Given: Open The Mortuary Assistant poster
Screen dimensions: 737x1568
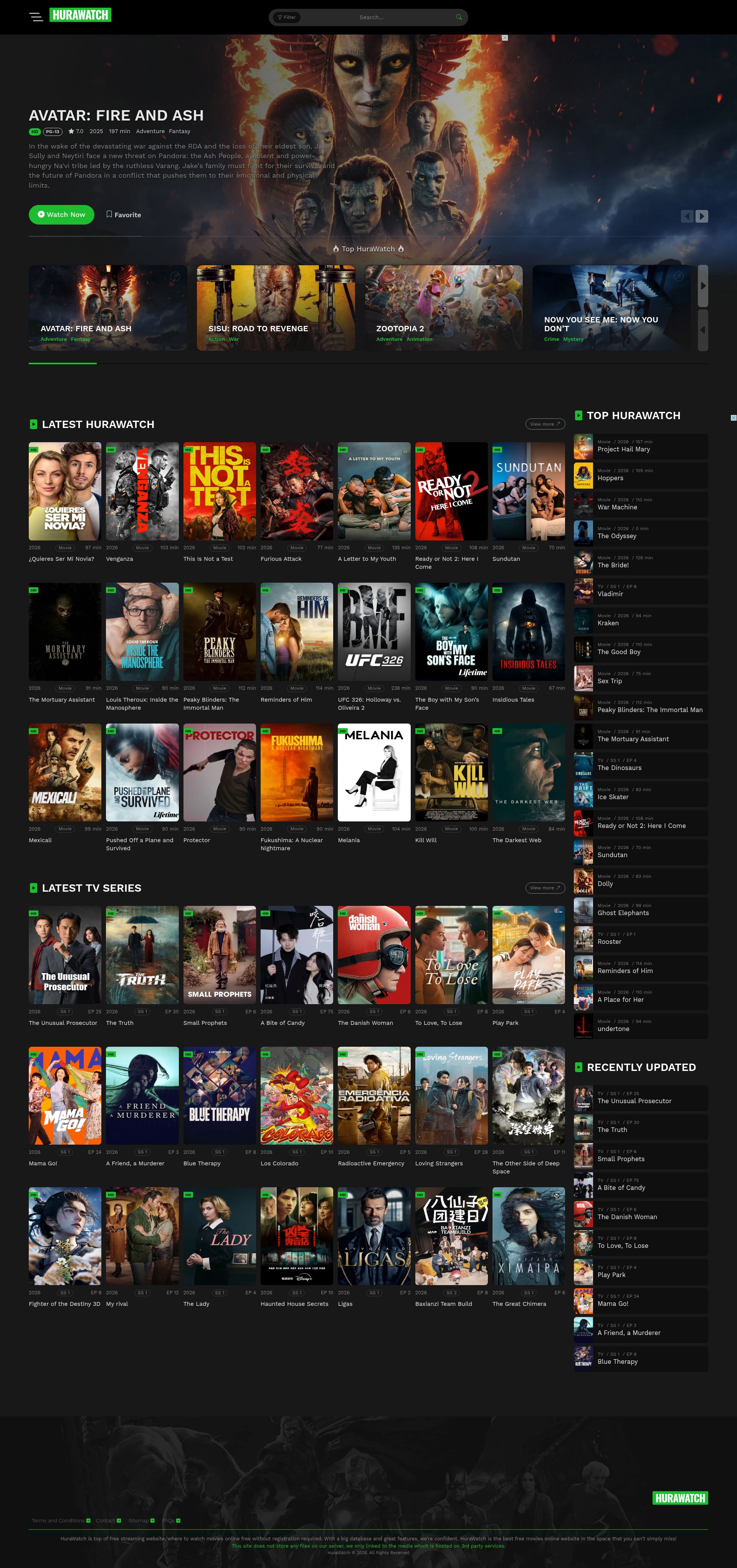Looking at the screenshot, I should (x=65, y=632).
